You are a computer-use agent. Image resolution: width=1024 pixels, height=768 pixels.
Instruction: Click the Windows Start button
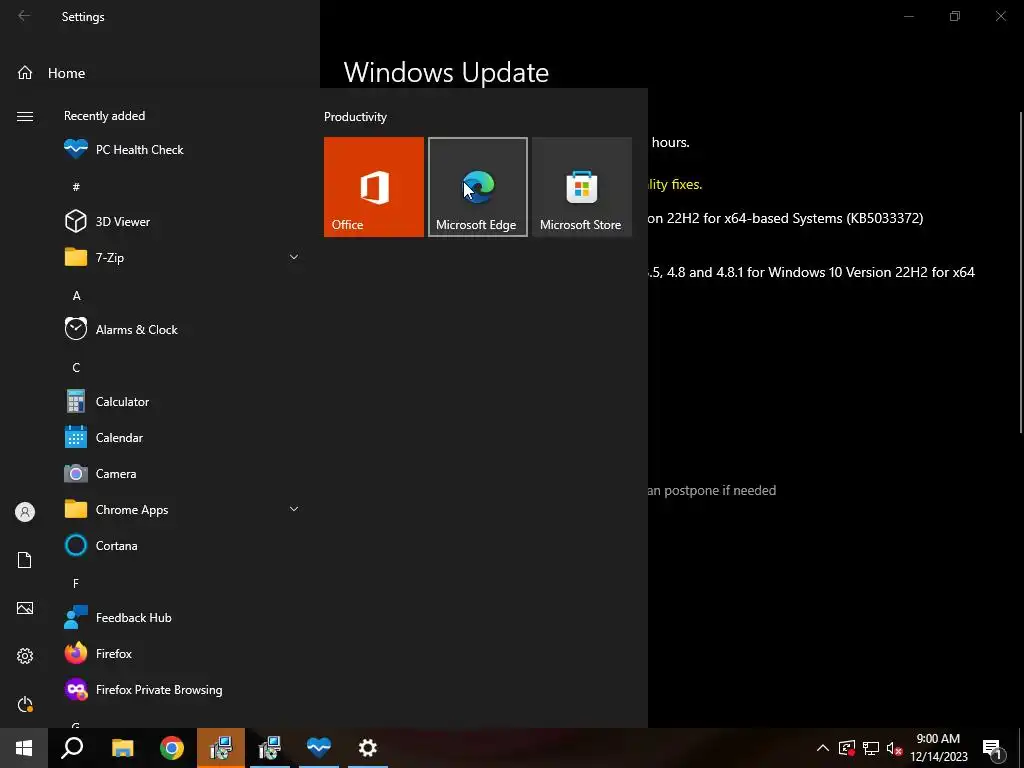pyautogui.click(x=24, y=748)
